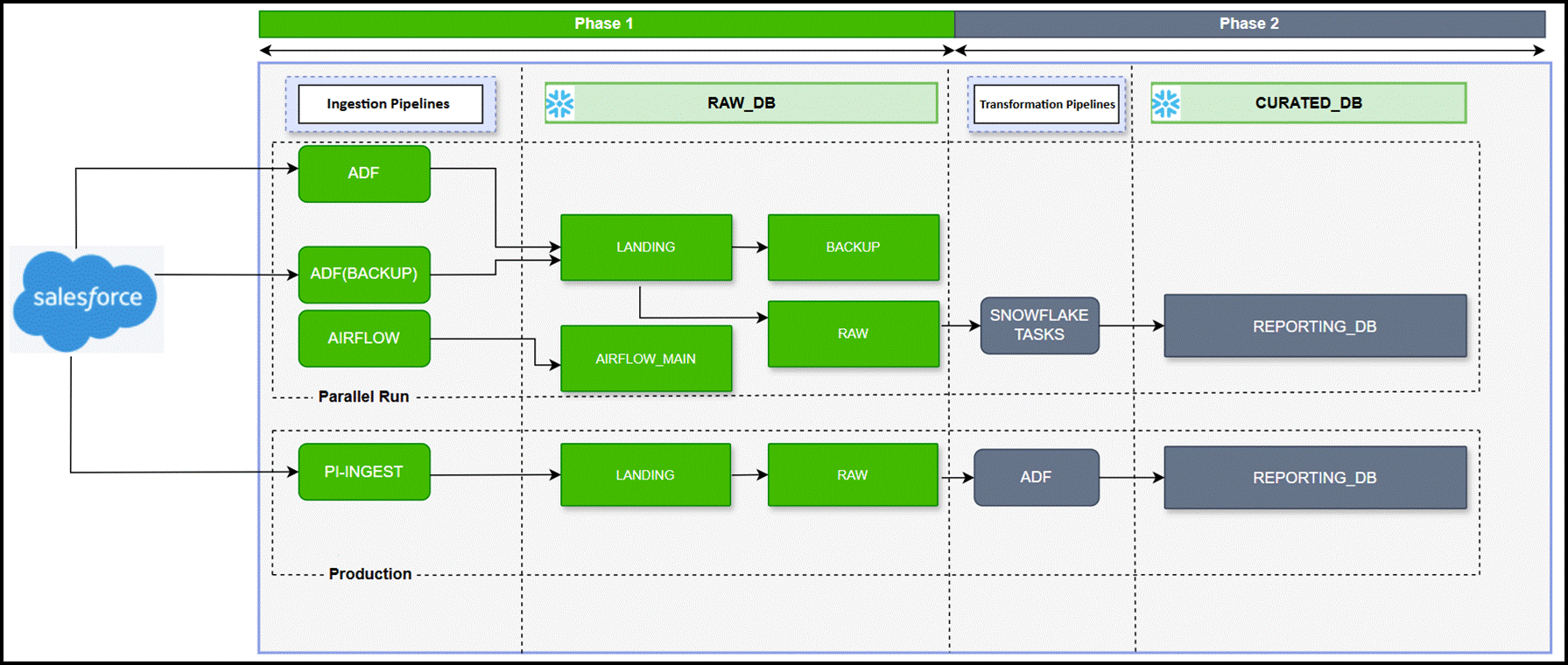Screen dimensions: 1568x665
Task: Click the Production section label
Action: tap(369, 574)
